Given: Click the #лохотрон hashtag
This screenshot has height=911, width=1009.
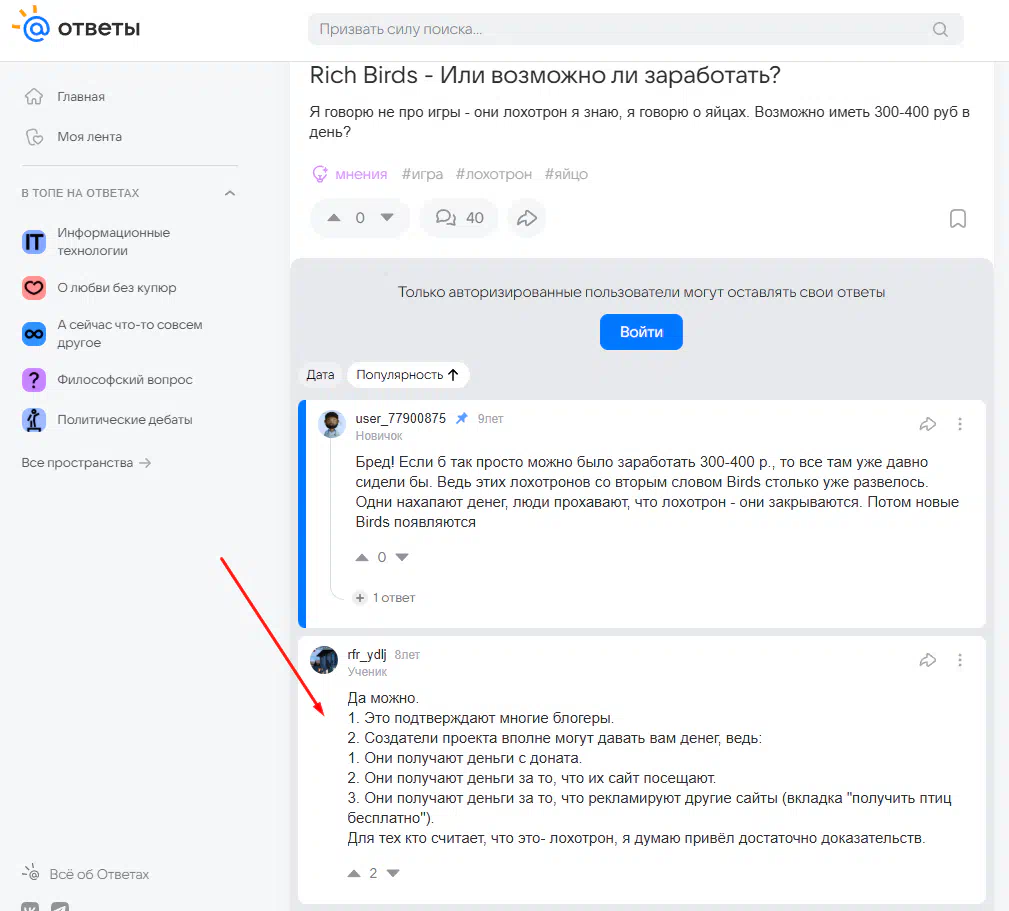Looking at the screenshot, I should click(x=494, y=174).
